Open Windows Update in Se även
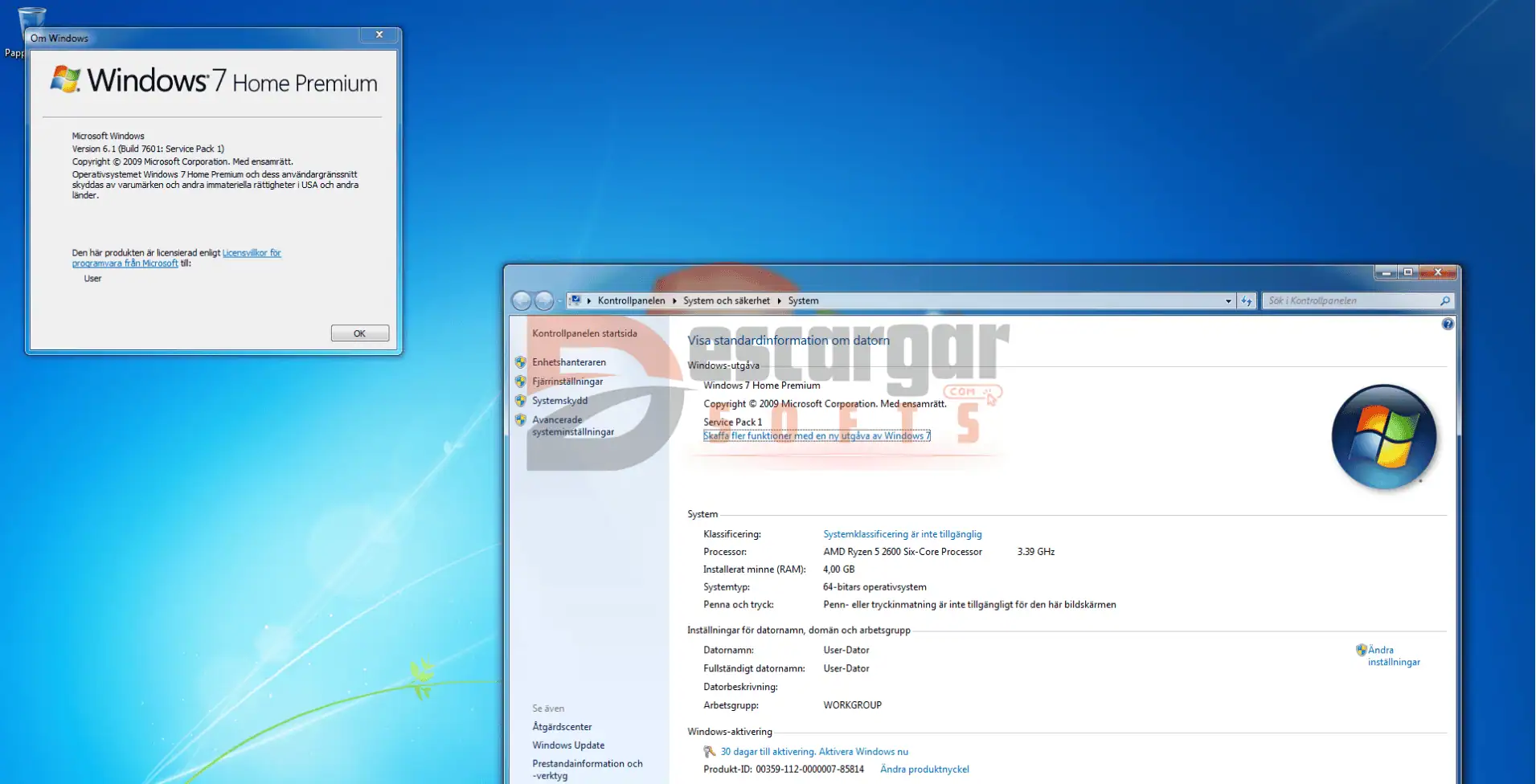The height and width of the screenshot is (784, 1536). 567,745
